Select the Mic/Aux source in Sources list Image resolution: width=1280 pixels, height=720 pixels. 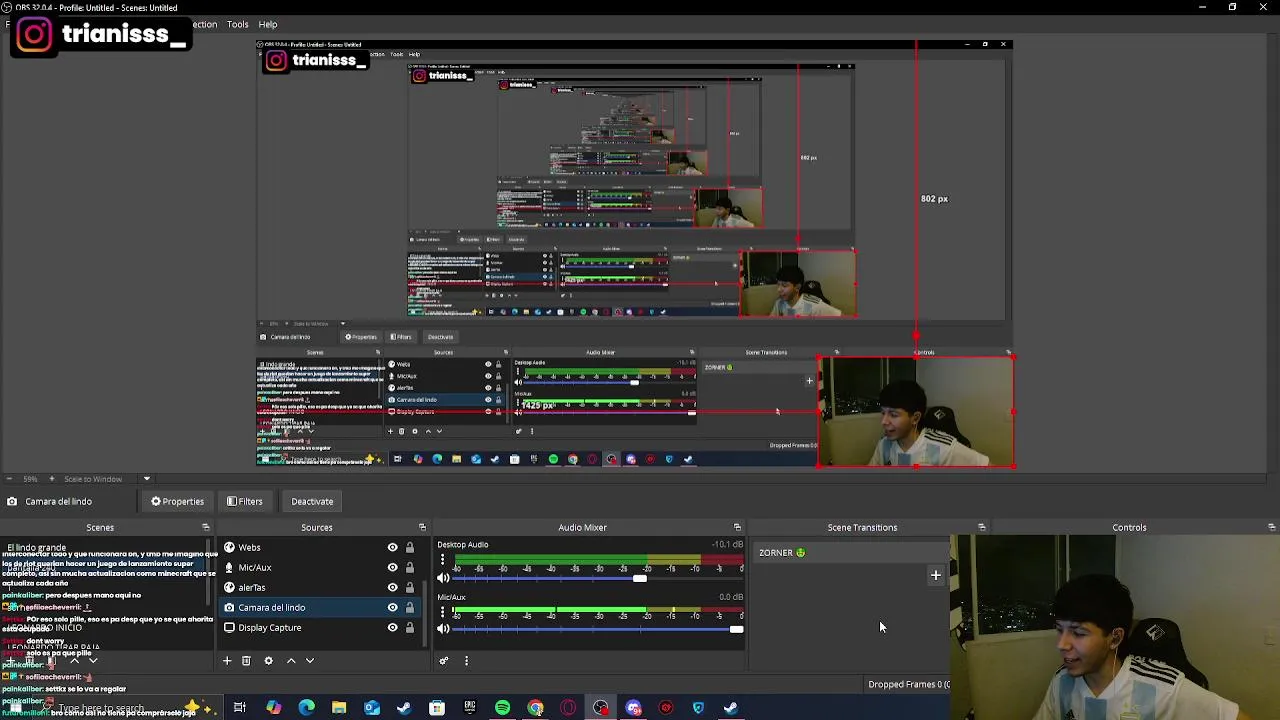(x=320, y=567)
